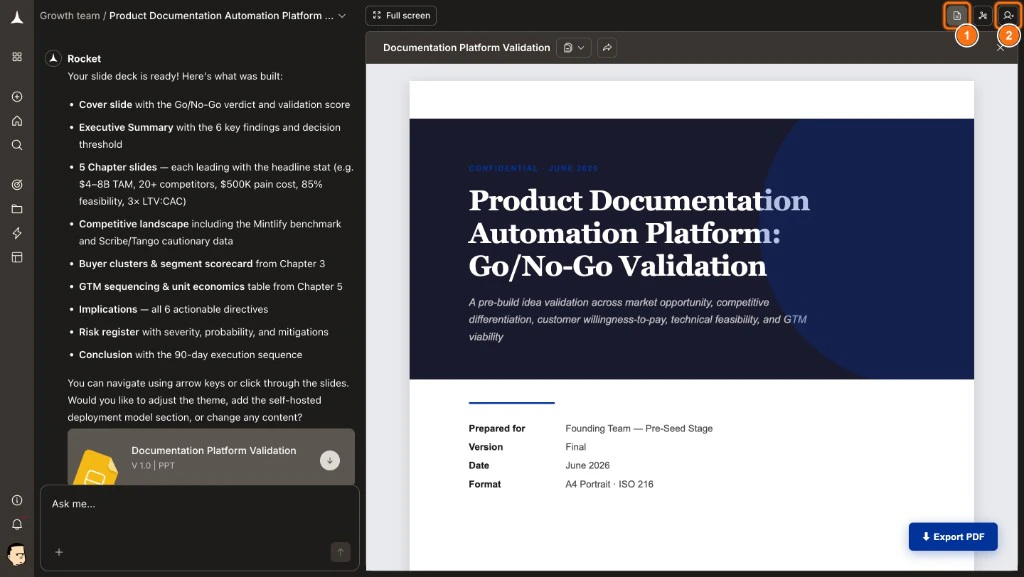
Task: Share the Documentation Platform Validation document
Action: tap(607, 47)
